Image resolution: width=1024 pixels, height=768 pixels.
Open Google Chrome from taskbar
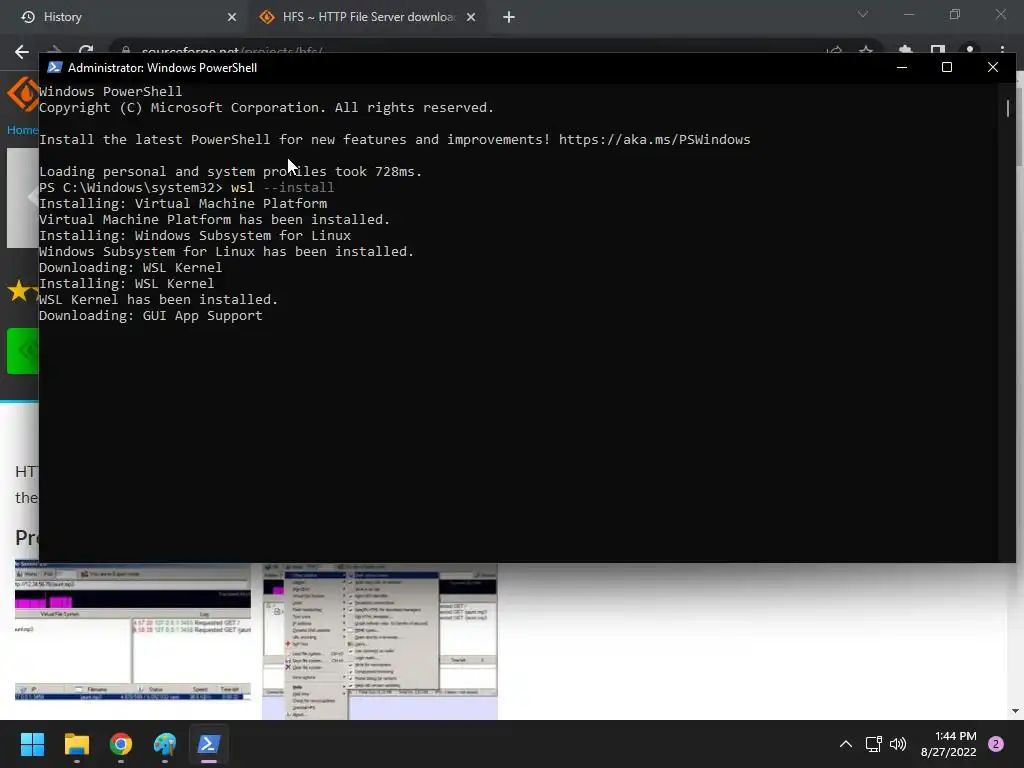(121, 744)
